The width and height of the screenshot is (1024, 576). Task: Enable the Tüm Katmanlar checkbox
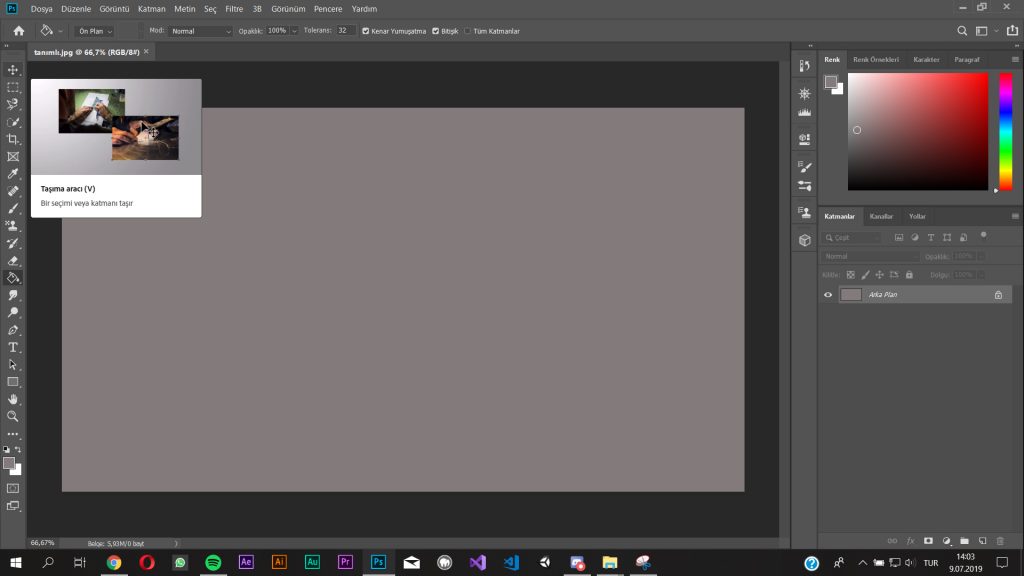click(x=467, y=31)
